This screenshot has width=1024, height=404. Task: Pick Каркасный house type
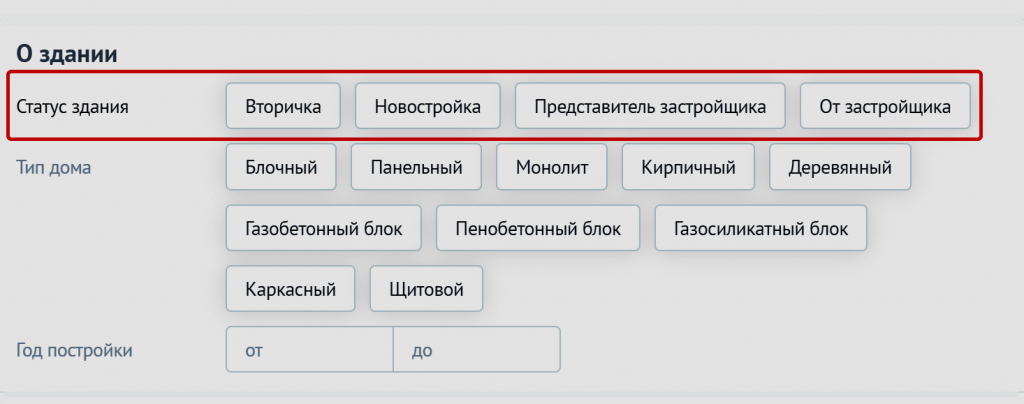[290, 290]
